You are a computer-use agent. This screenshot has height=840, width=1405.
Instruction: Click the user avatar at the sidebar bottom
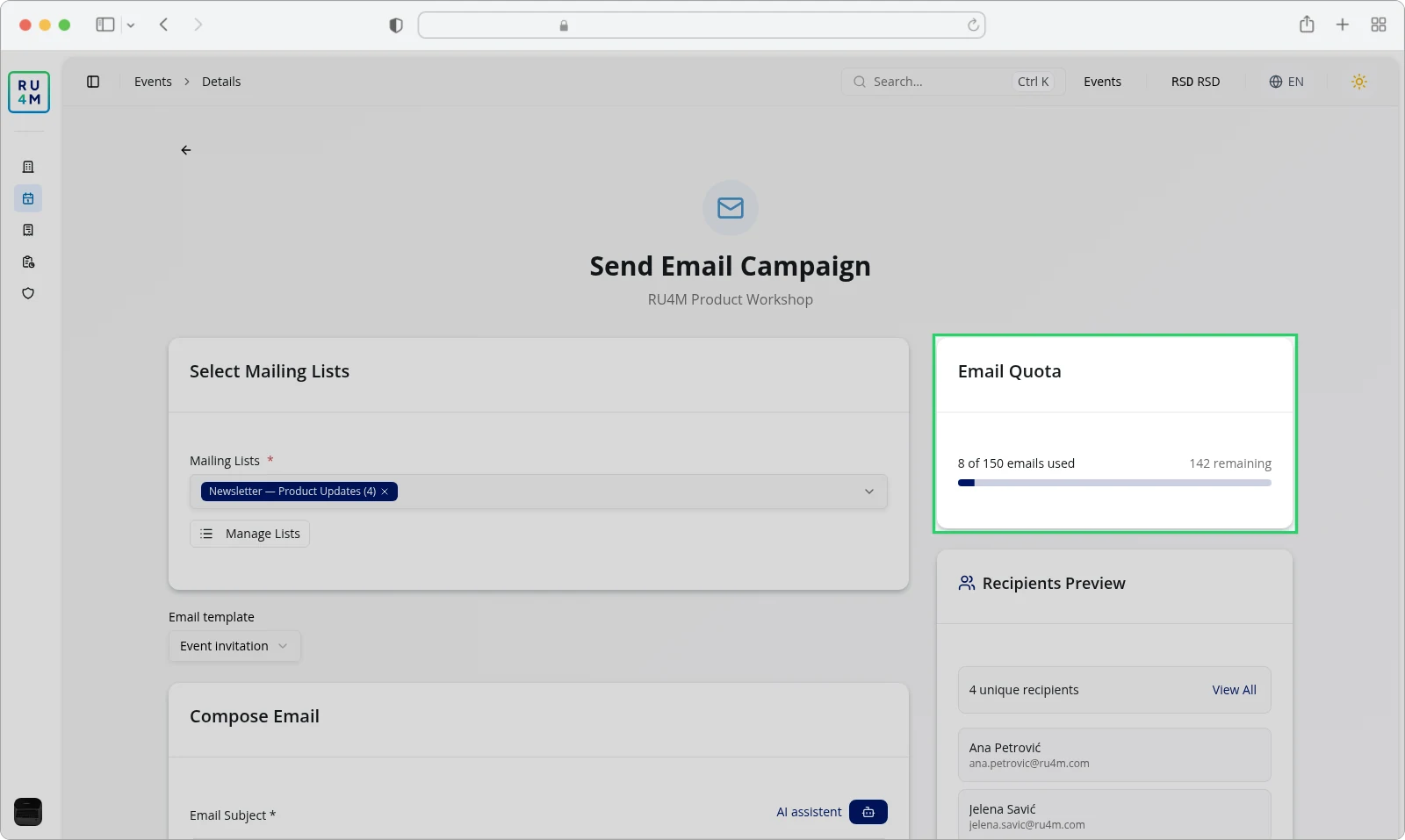tap(28, 812)
